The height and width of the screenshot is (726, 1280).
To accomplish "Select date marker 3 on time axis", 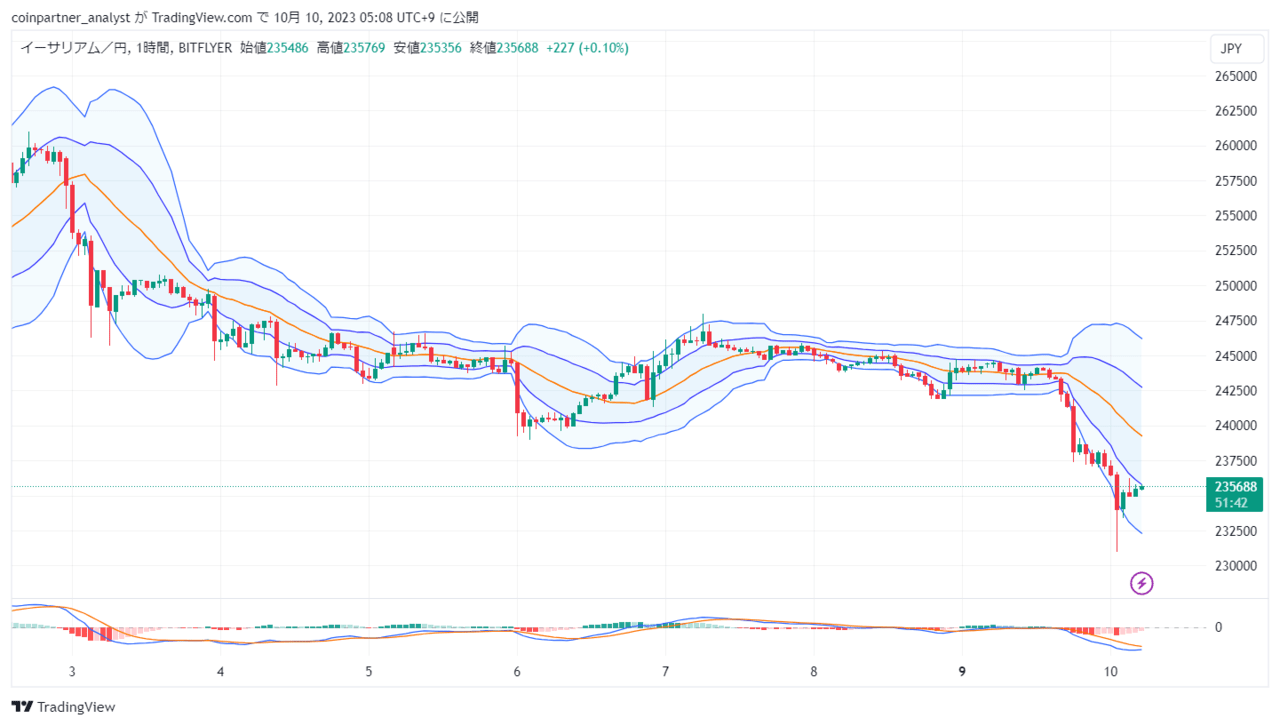I will coord(72,672).
